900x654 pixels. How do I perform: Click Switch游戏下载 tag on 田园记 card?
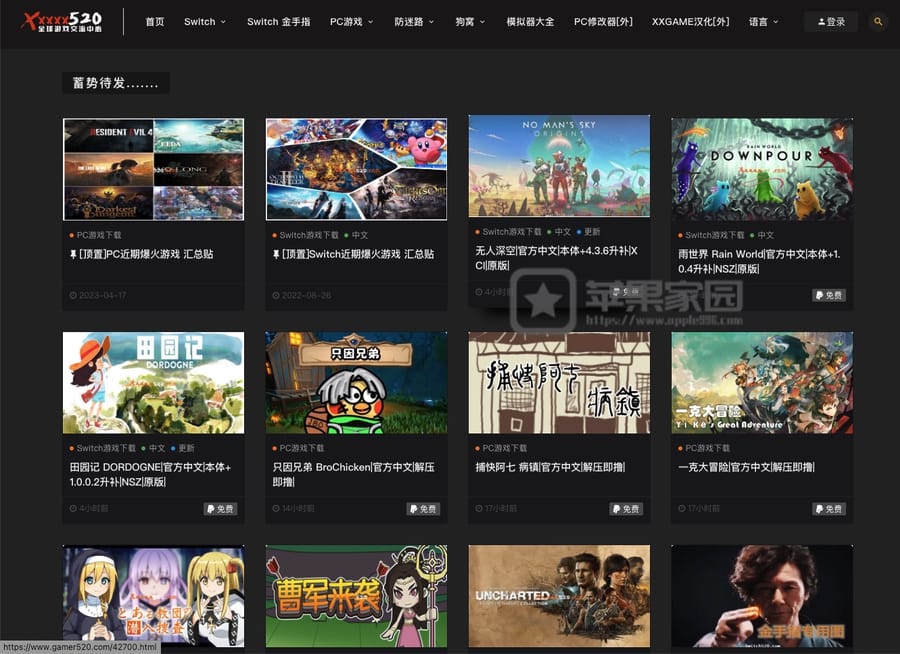tap(103, 448)
